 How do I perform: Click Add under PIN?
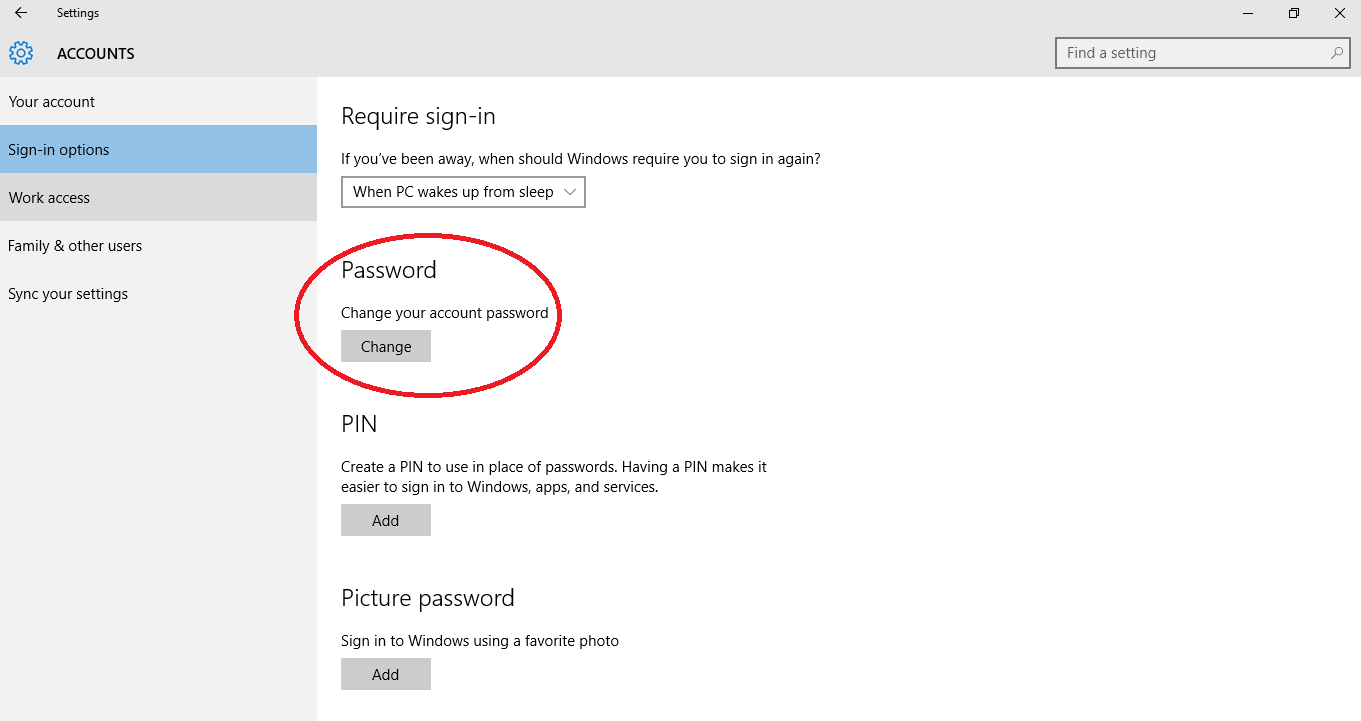pyautogui.click(x=385, y=520)
